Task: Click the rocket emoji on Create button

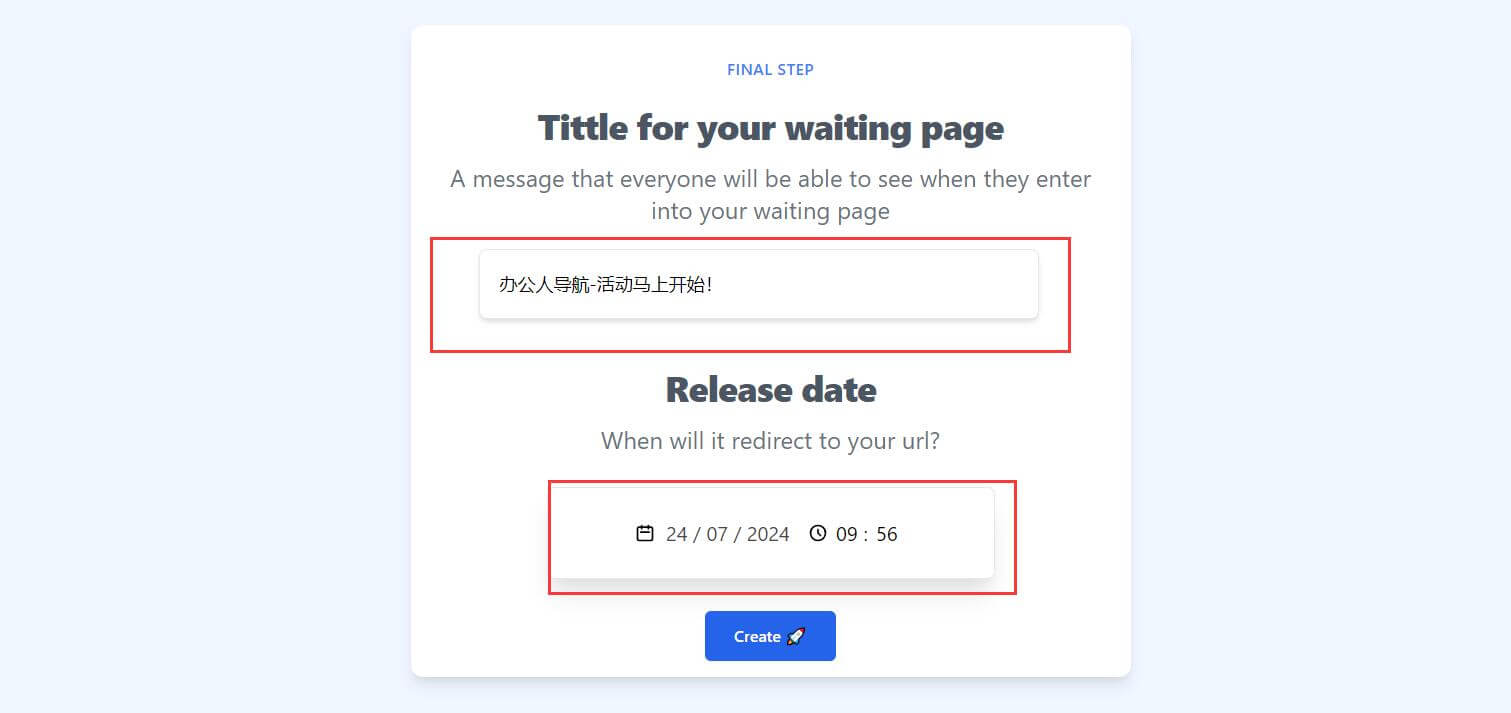Action: [796, 636]
